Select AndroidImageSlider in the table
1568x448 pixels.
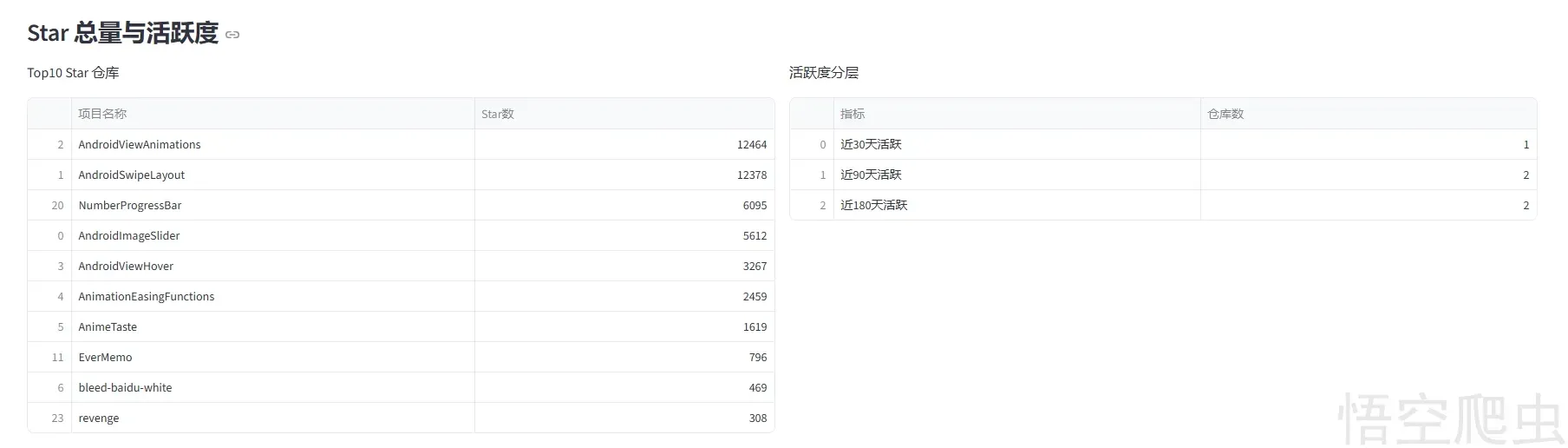coord(129,236)
